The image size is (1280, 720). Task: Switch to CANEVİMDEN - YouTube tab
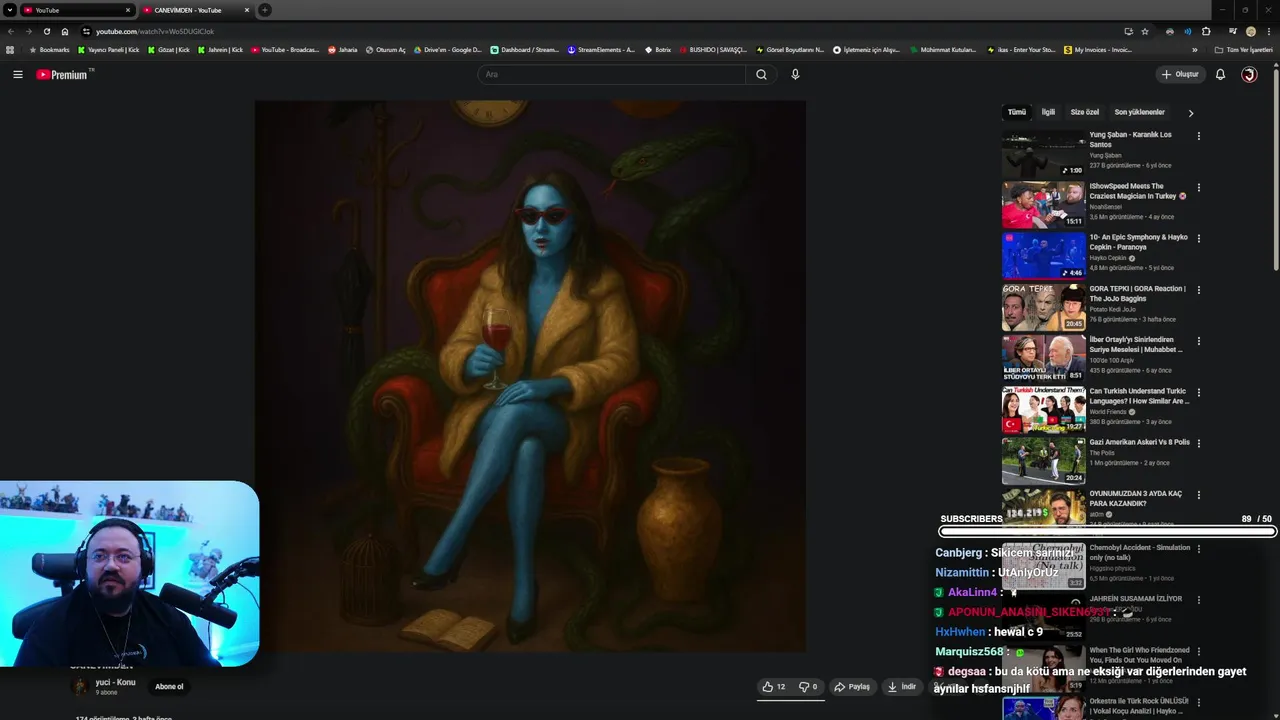[x=195, y=10]
